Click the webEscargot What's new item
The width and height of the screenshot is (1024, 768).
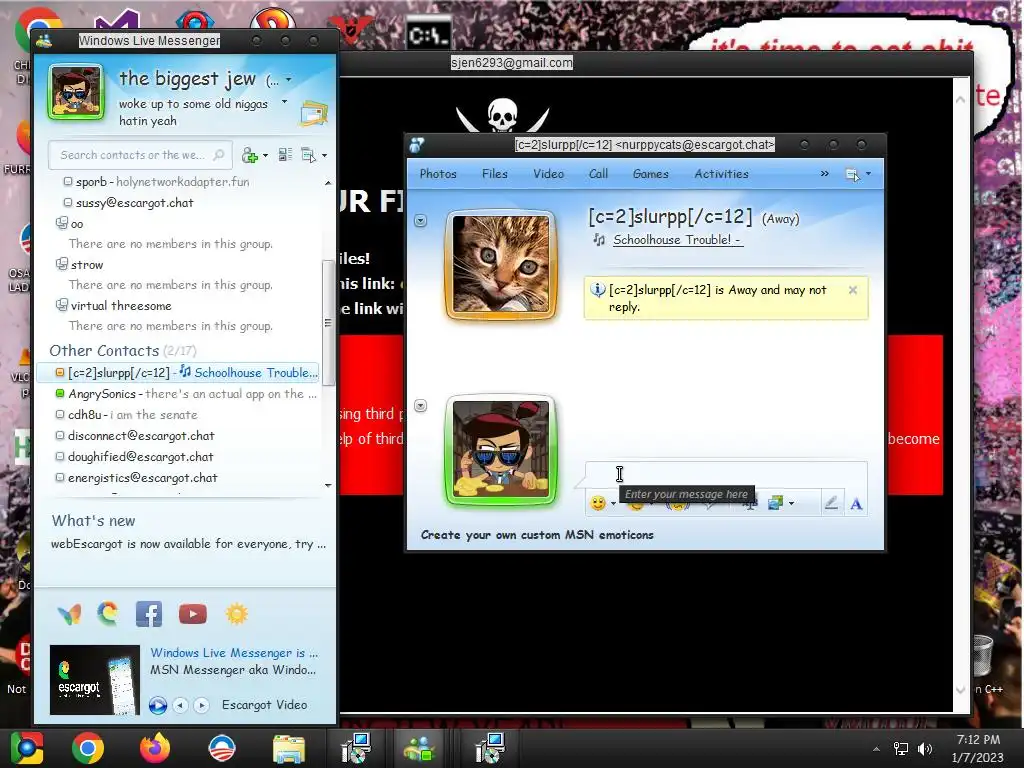click(x=188, y=544)
